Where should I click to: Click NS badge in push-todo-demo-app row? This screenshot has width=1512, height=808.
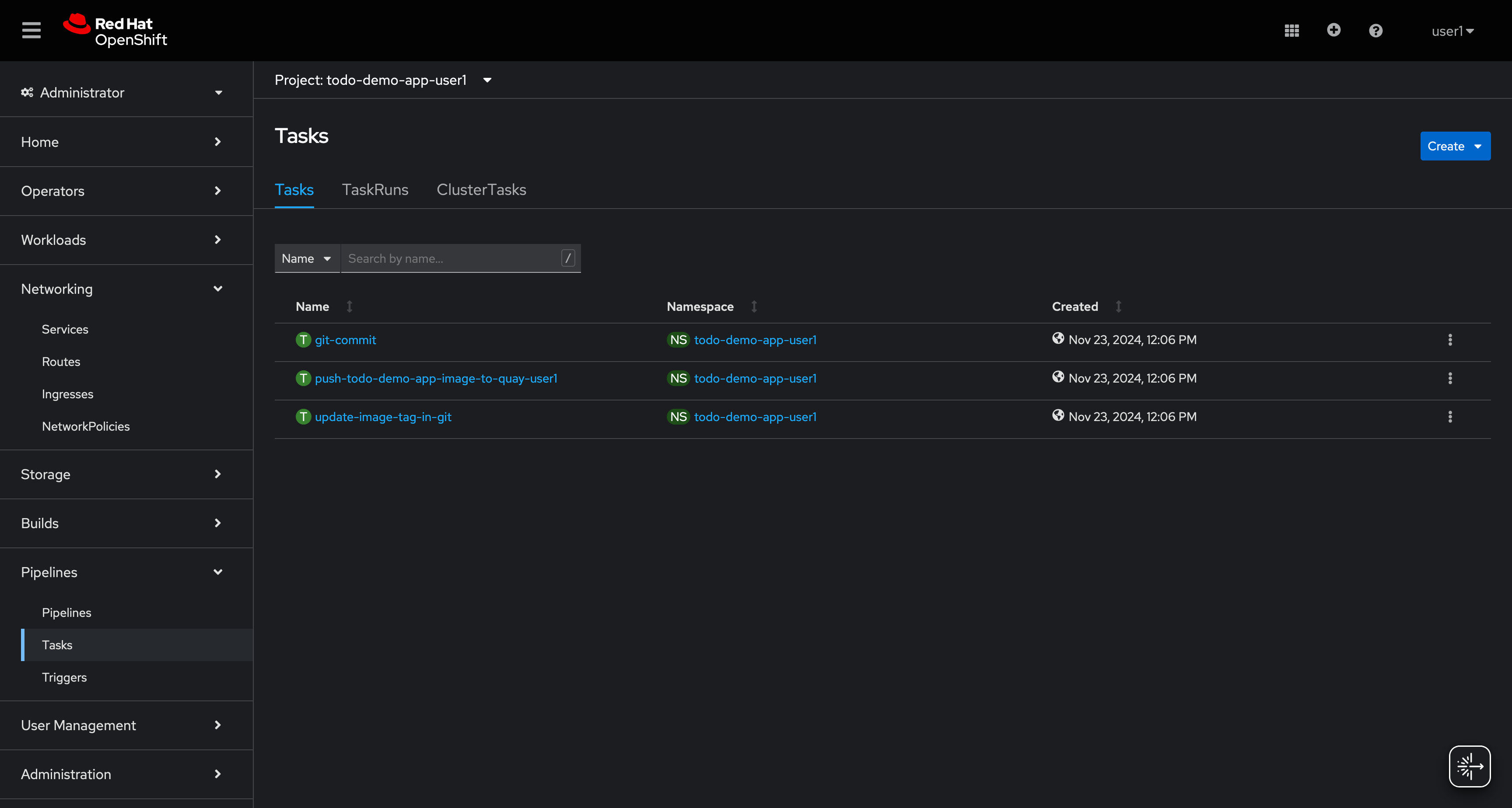coord(678,378)
